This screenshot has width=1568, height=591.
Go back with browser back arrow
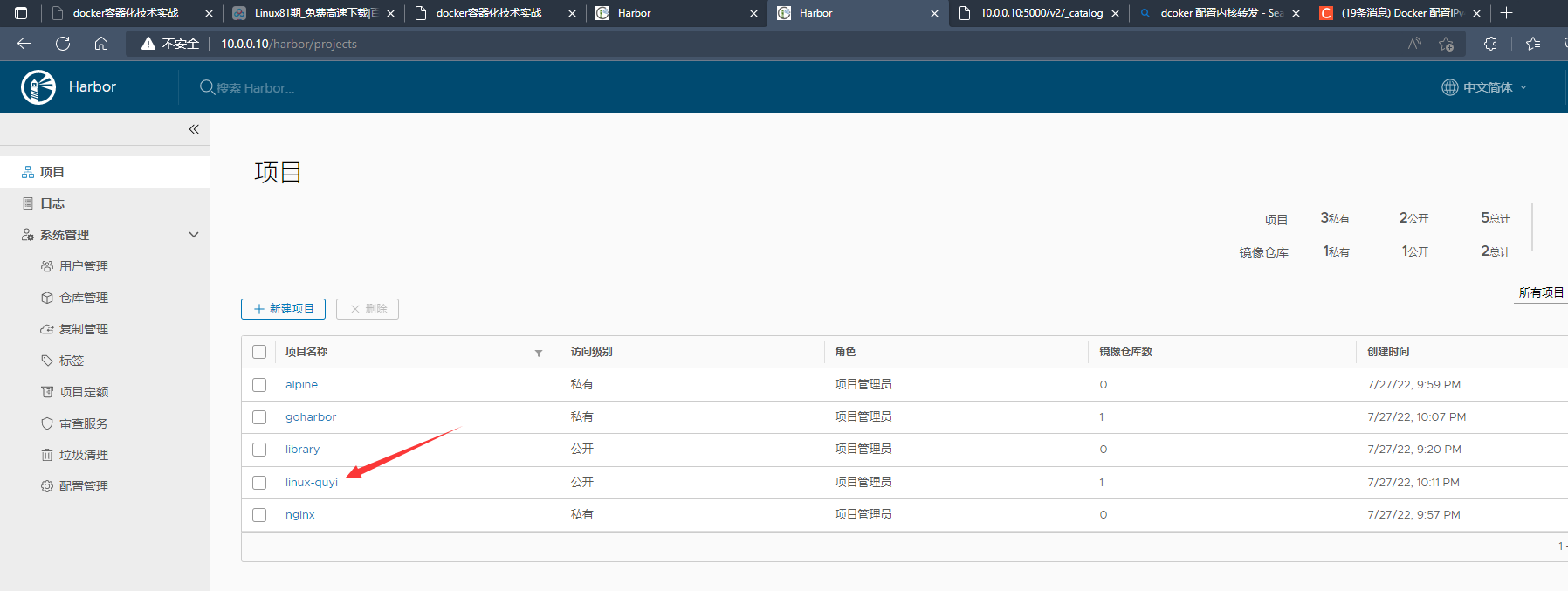coord(24,44)
